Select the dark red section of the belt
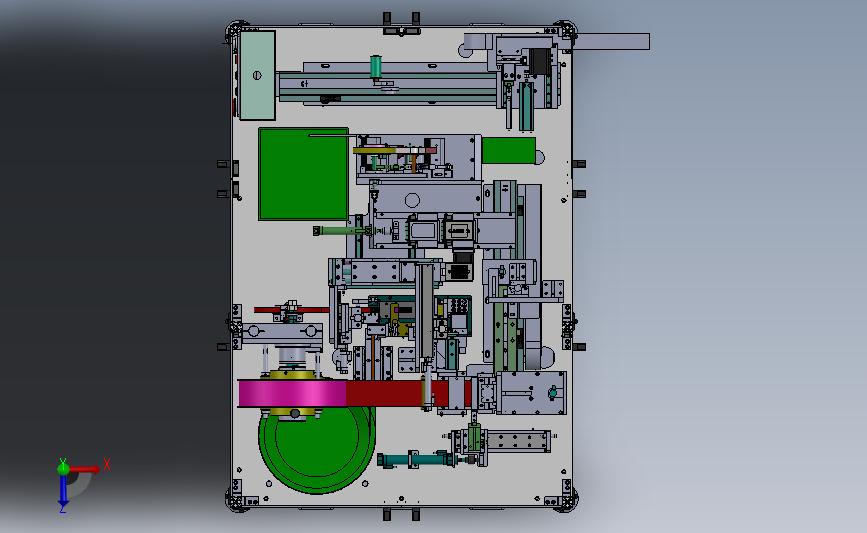867x533 pixels. click(x=384, y=393)
